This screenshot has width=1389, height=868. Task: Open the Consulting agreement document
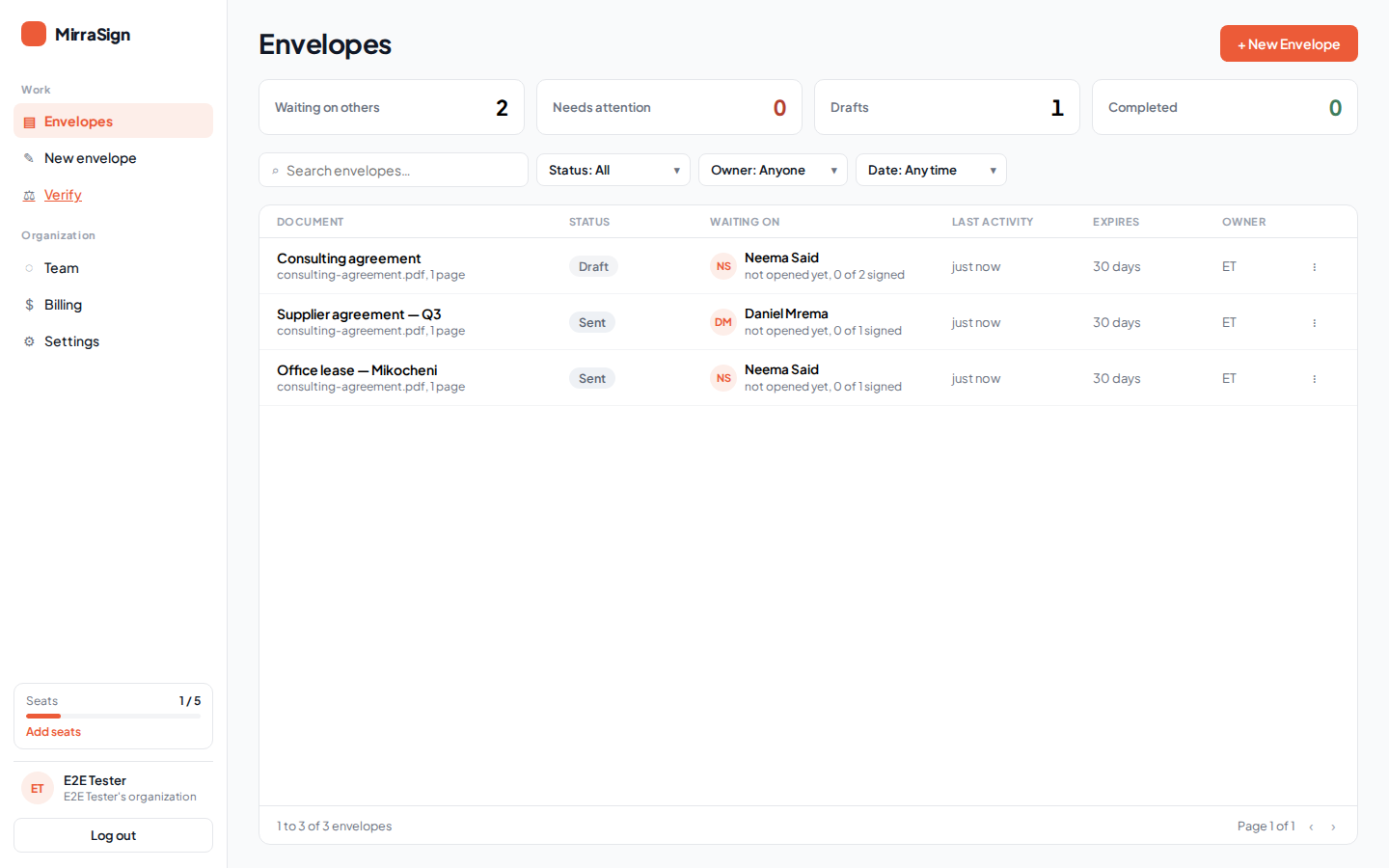coord(348,258)
